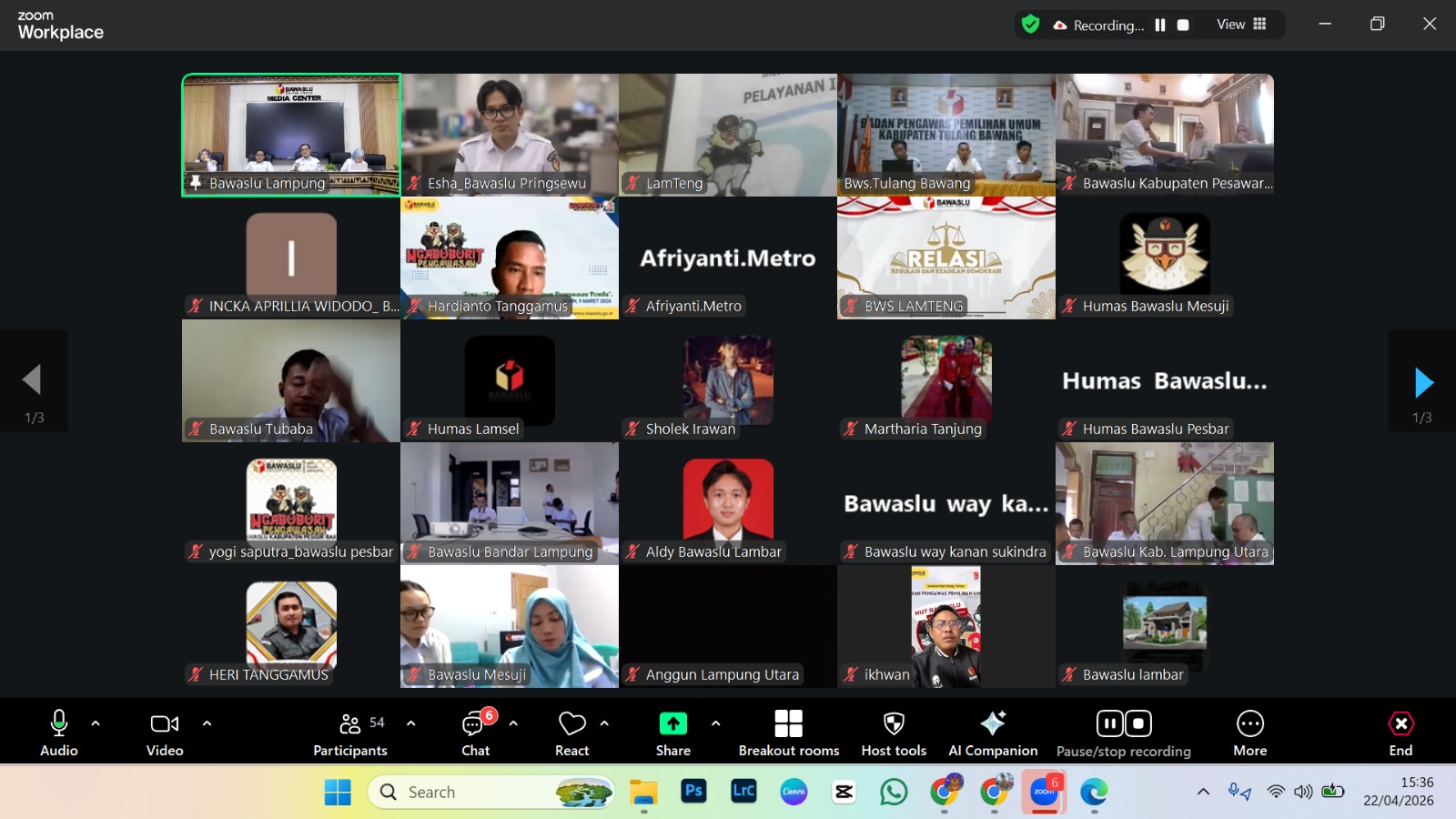Open Breakout rooms
This screenshot has height=819, width=1456.
[789, 733]
